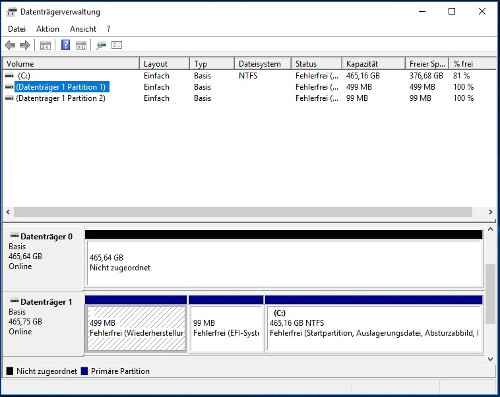Close the Datenträgerverwaltung window
Screen dimensions: 500x397
click(482, 12)
